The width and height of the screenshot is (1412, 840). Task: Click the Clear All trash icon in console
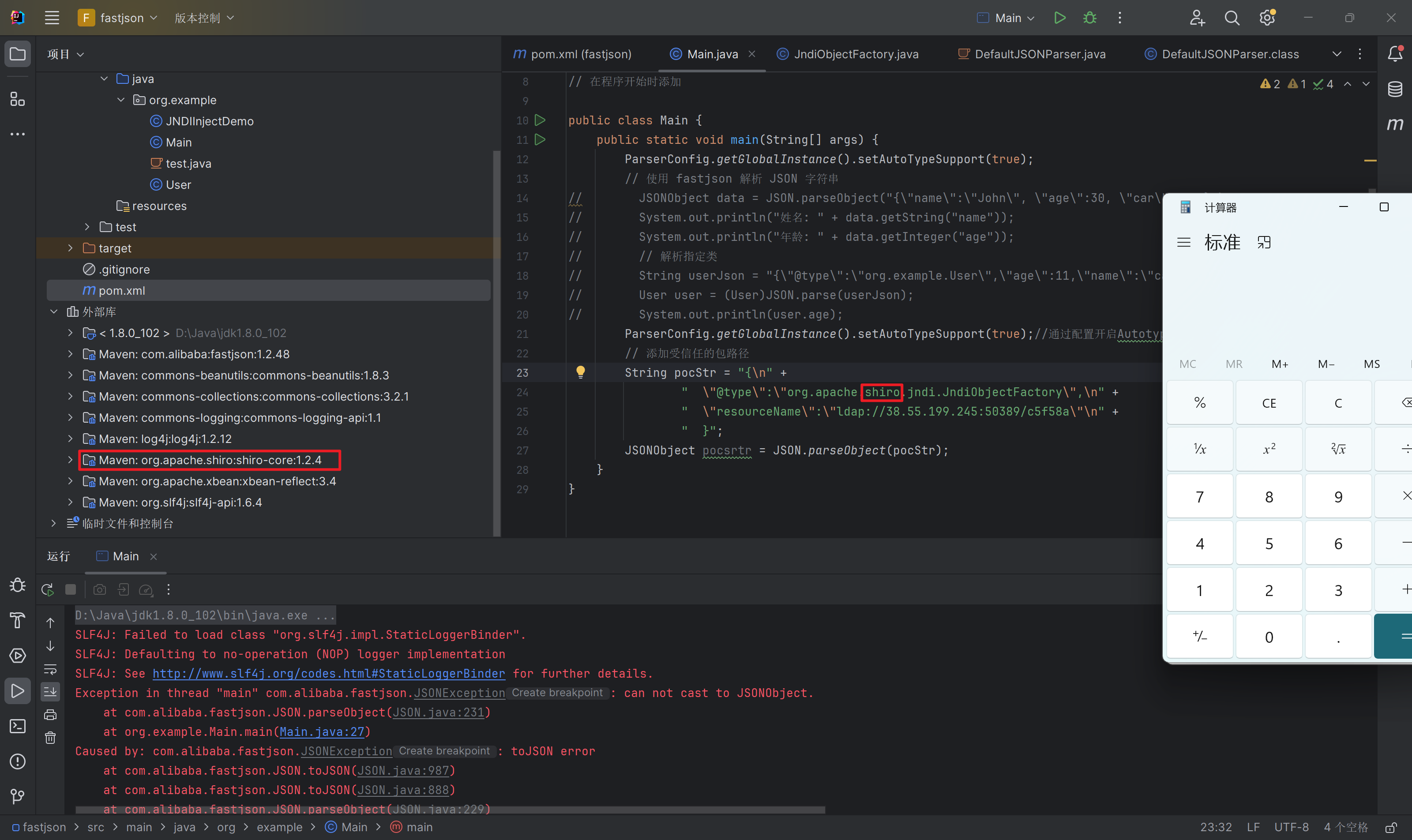coord(50,738)
